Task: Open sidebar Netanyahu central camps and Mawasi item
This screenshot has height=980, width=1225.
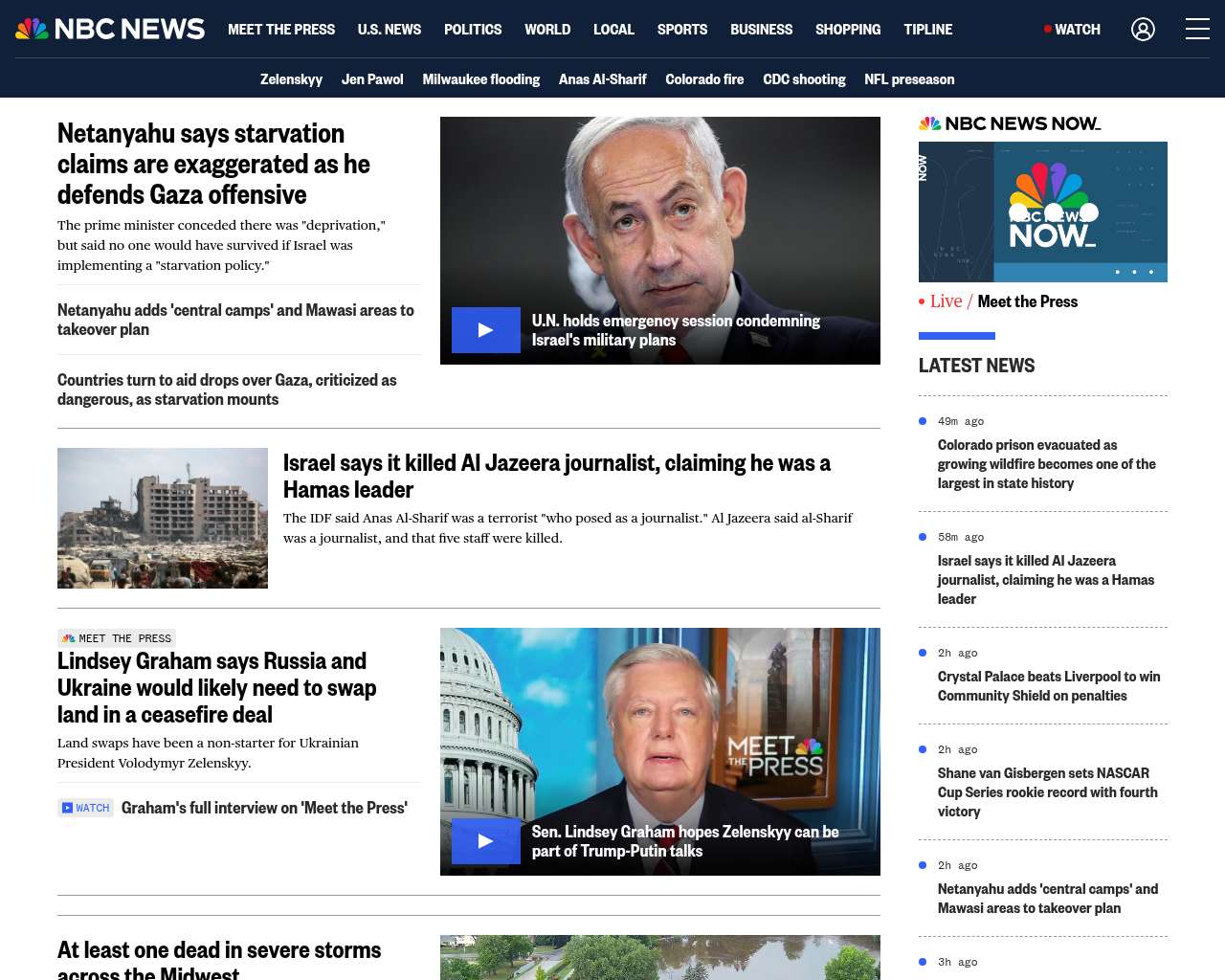Action: click(1048, 899)
